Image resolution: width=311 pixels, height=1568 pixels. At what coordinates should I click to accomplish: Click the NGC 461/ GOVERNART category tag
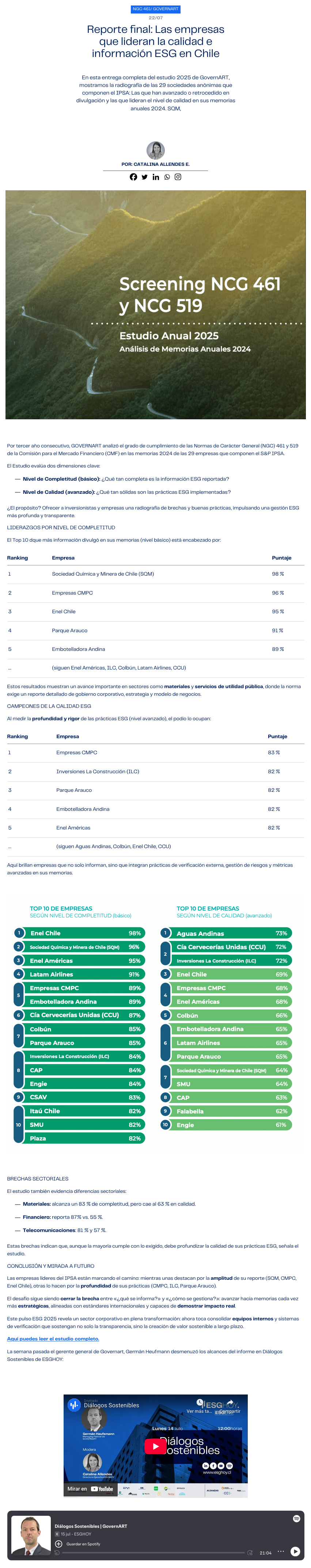(x=156, y=9)
